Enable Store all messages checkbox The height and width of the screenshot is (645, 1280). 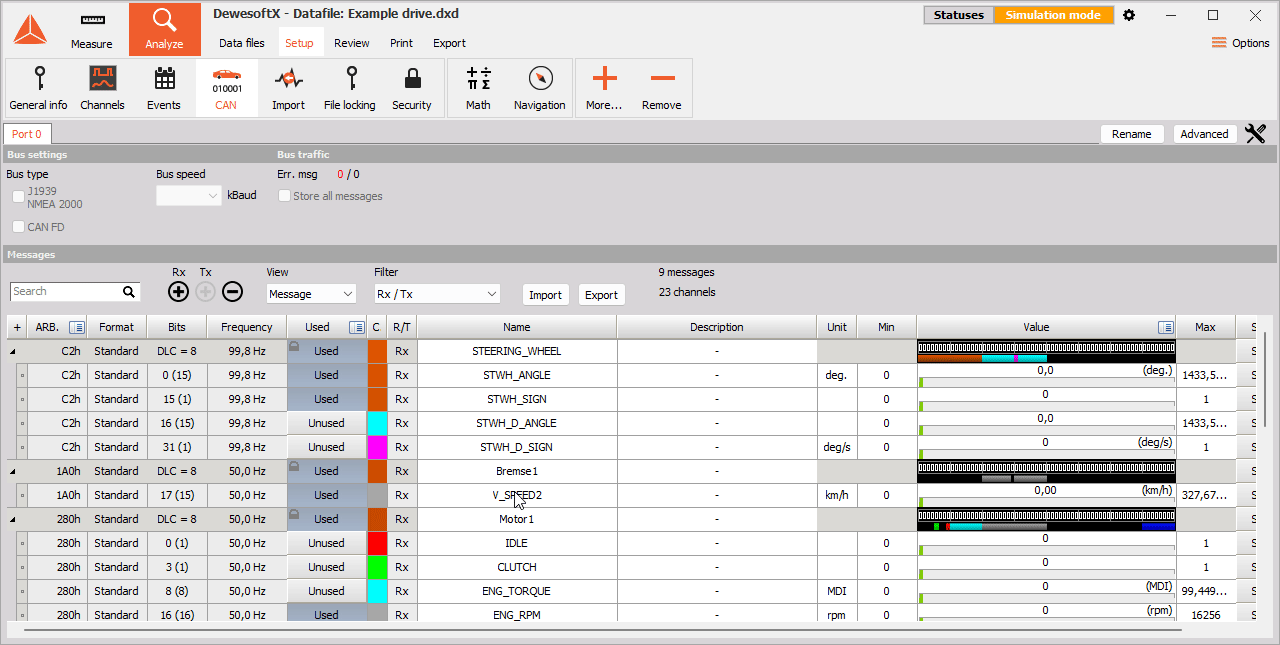[284, 196]
